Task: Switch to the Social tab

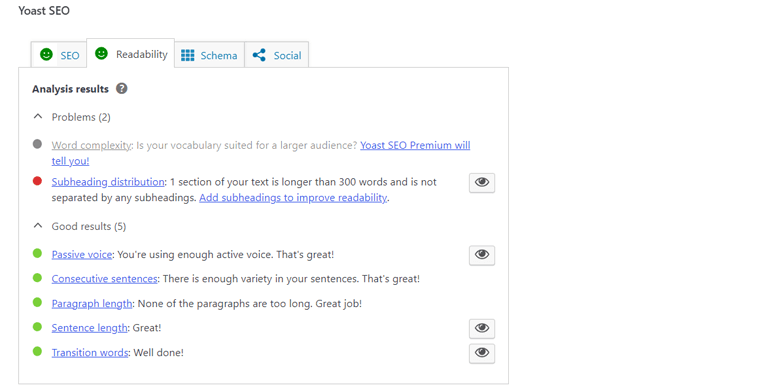Action: 277,55
